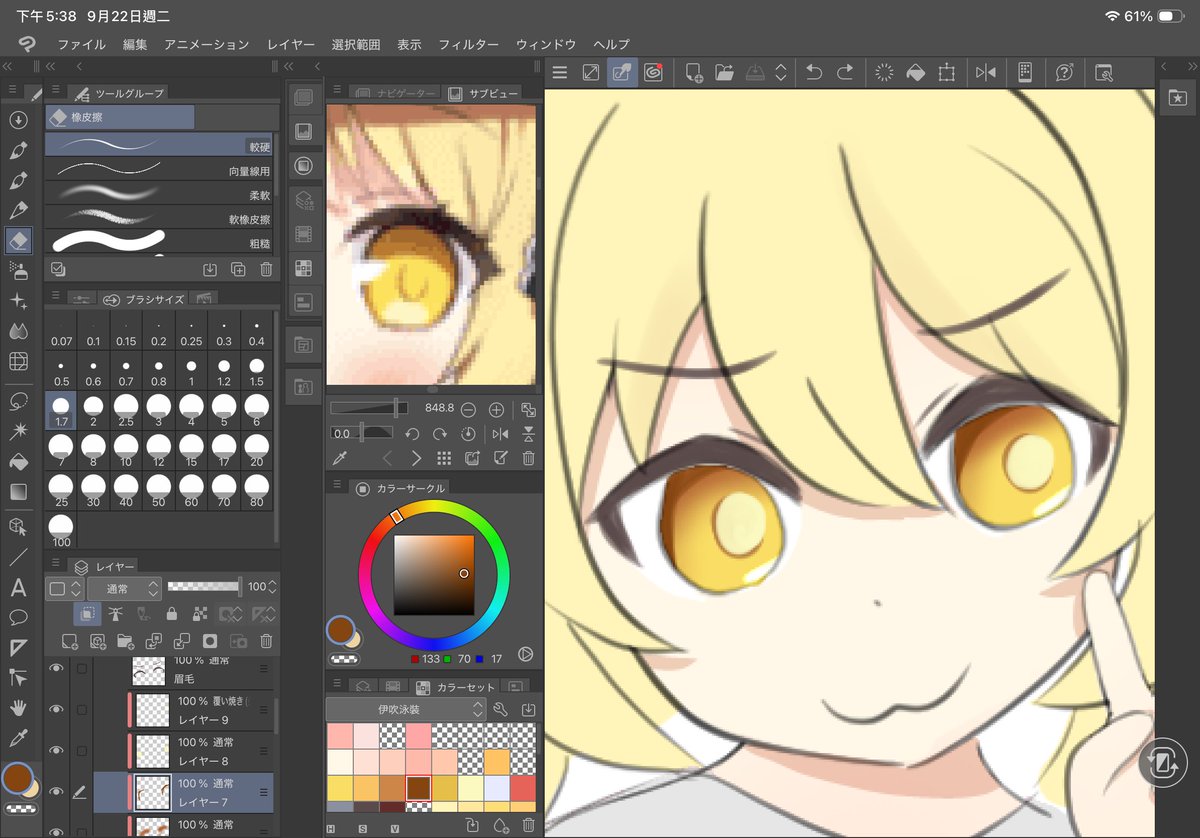The height and width of the screenshot is (838, 1200).
Task: Hide the 眉毛 layer
Action: 56,668
